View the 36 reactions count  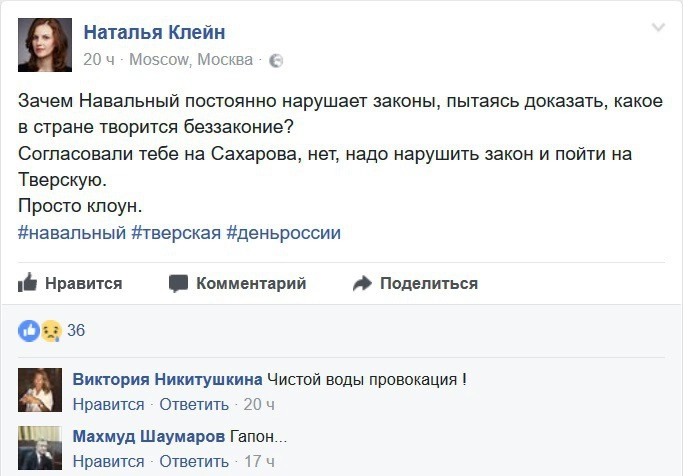[x=76, y=331]
